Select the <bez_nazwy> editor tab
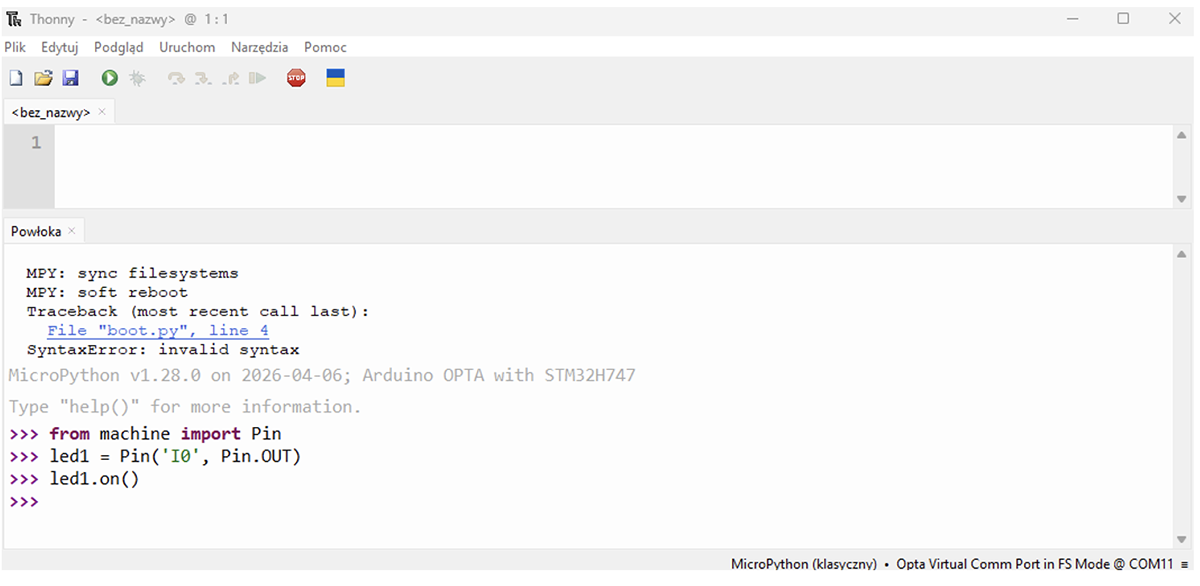This screenshot has width=1200, height=586. point(51,112)
